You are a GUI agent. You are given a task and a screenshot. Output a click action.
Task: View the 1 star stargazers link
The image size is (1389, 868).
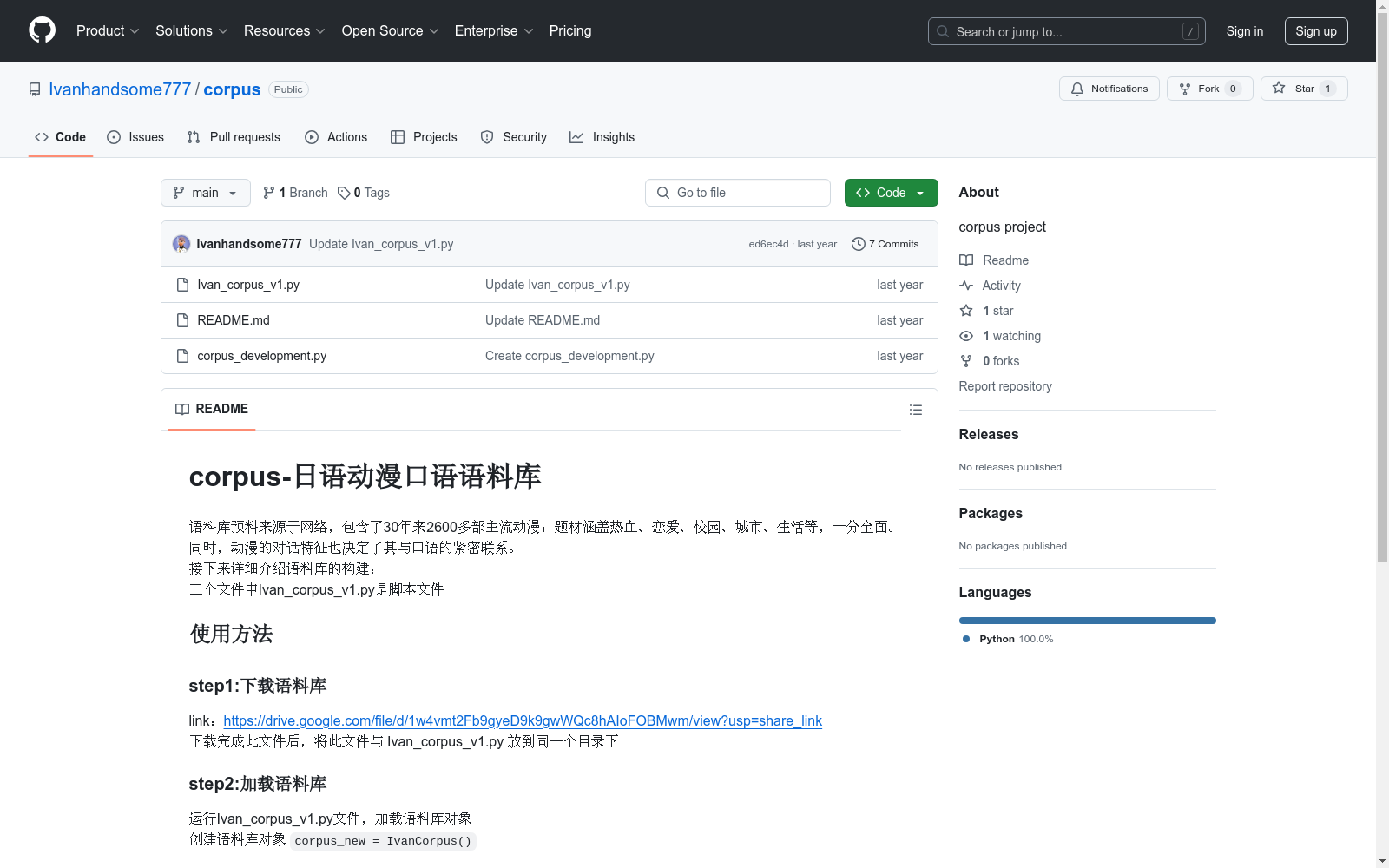986,311
